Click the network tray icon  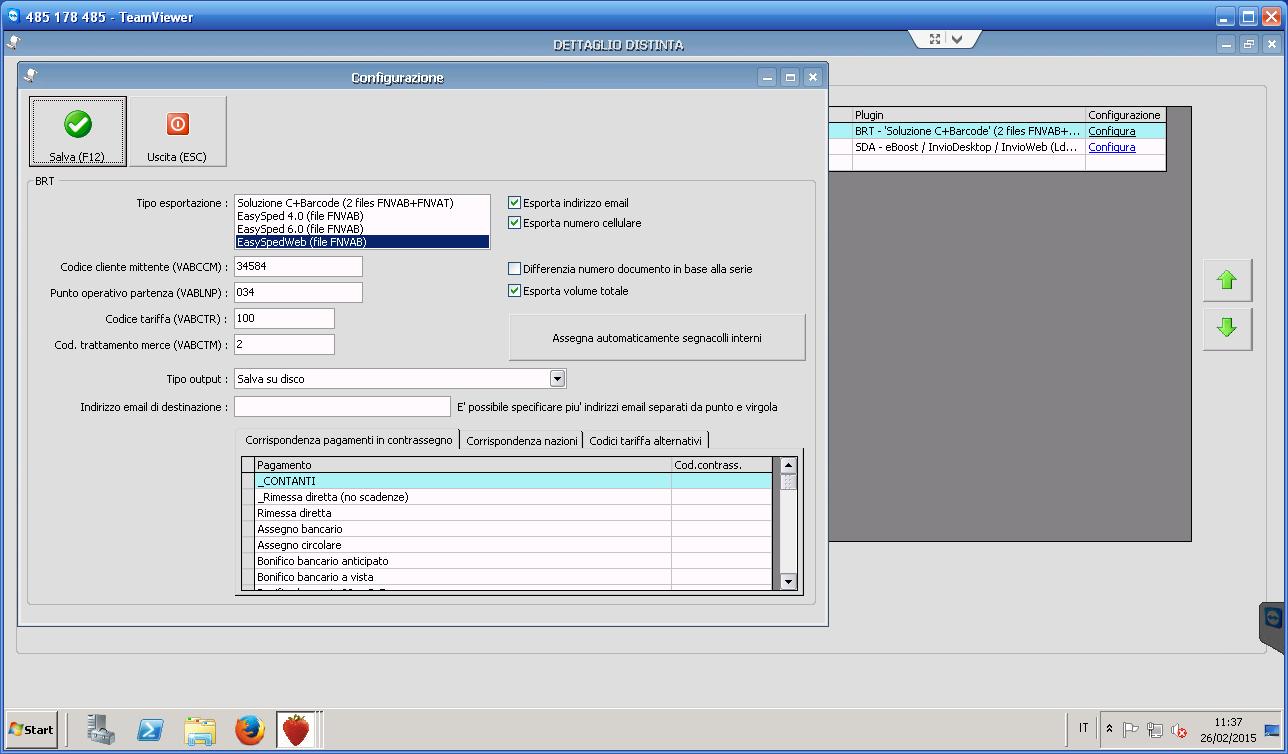pyautogui.click(x=1155, y=730)
